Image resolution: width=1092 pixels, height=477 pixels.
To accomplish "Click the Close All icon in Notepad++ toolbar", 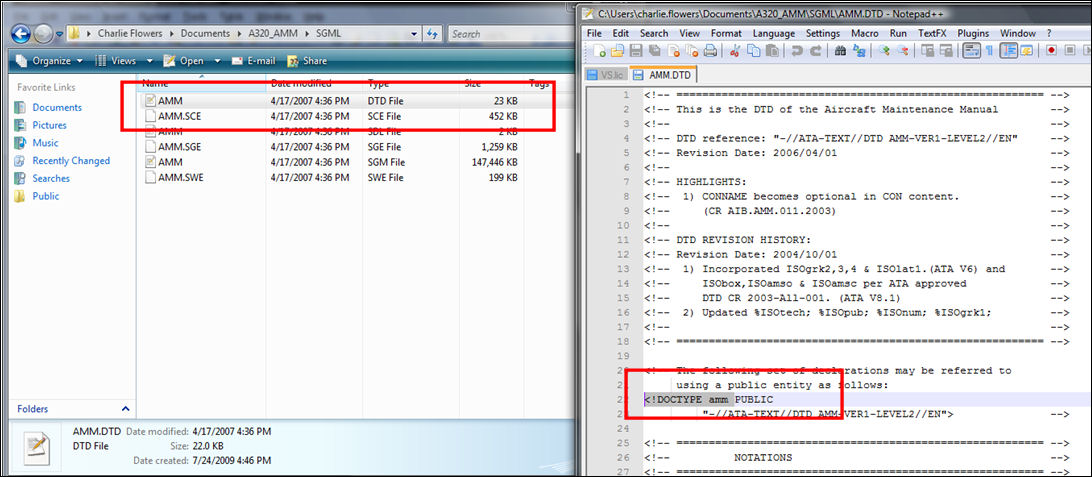I will [692, 51].
